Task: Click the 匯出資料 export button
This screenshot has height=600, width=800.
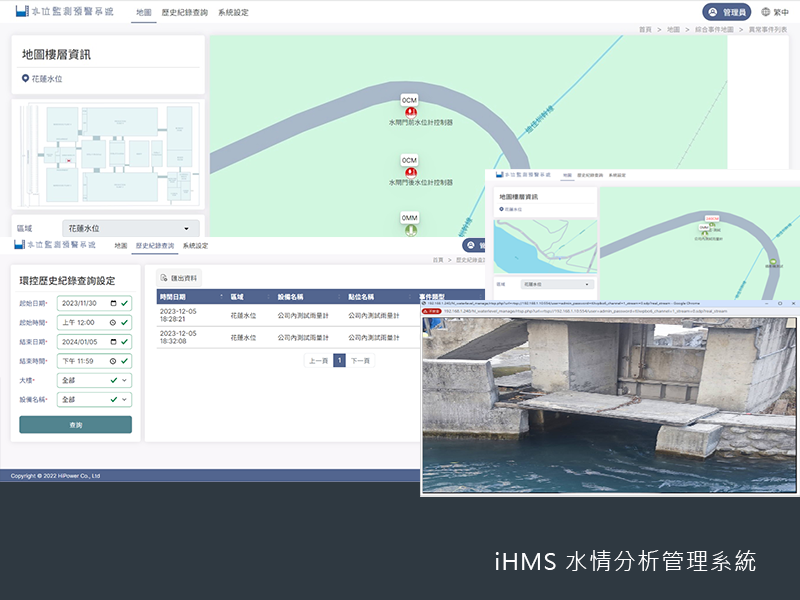Action: pyautogui.click(x=179, y=278)
